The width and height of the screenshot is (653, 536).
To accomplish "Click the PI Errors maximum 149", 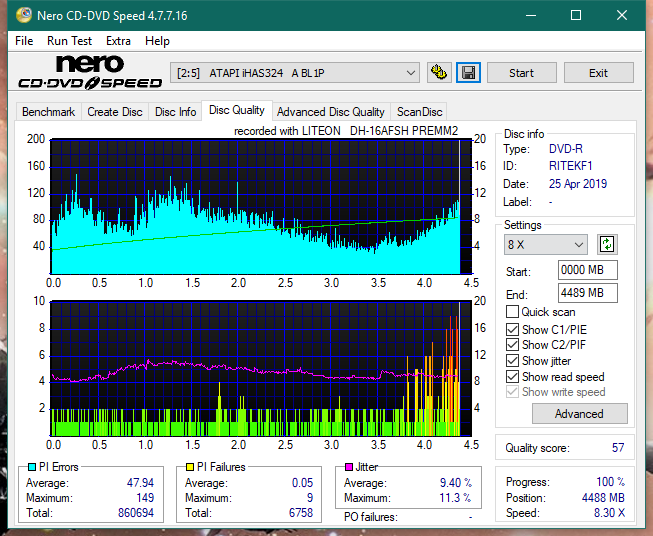I will [145, 497].
